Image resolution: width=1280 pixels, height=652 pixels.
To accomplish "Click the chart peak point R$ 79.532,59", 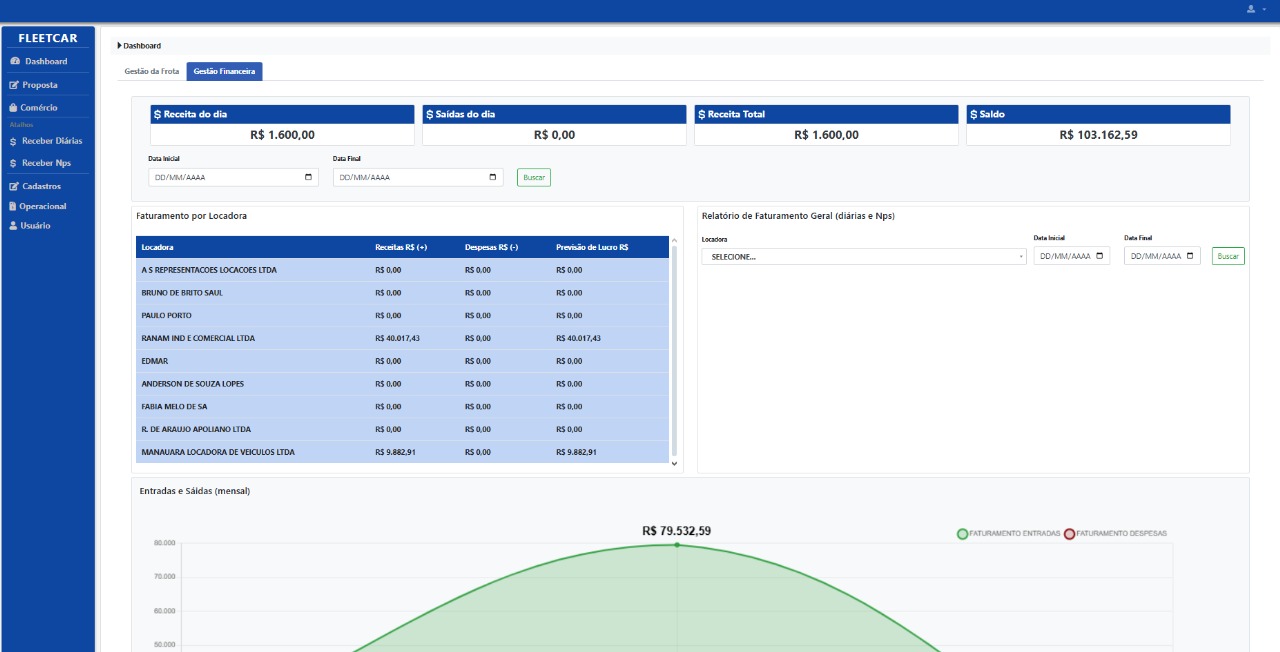I will pyautogui.click(x=677, y=545).
